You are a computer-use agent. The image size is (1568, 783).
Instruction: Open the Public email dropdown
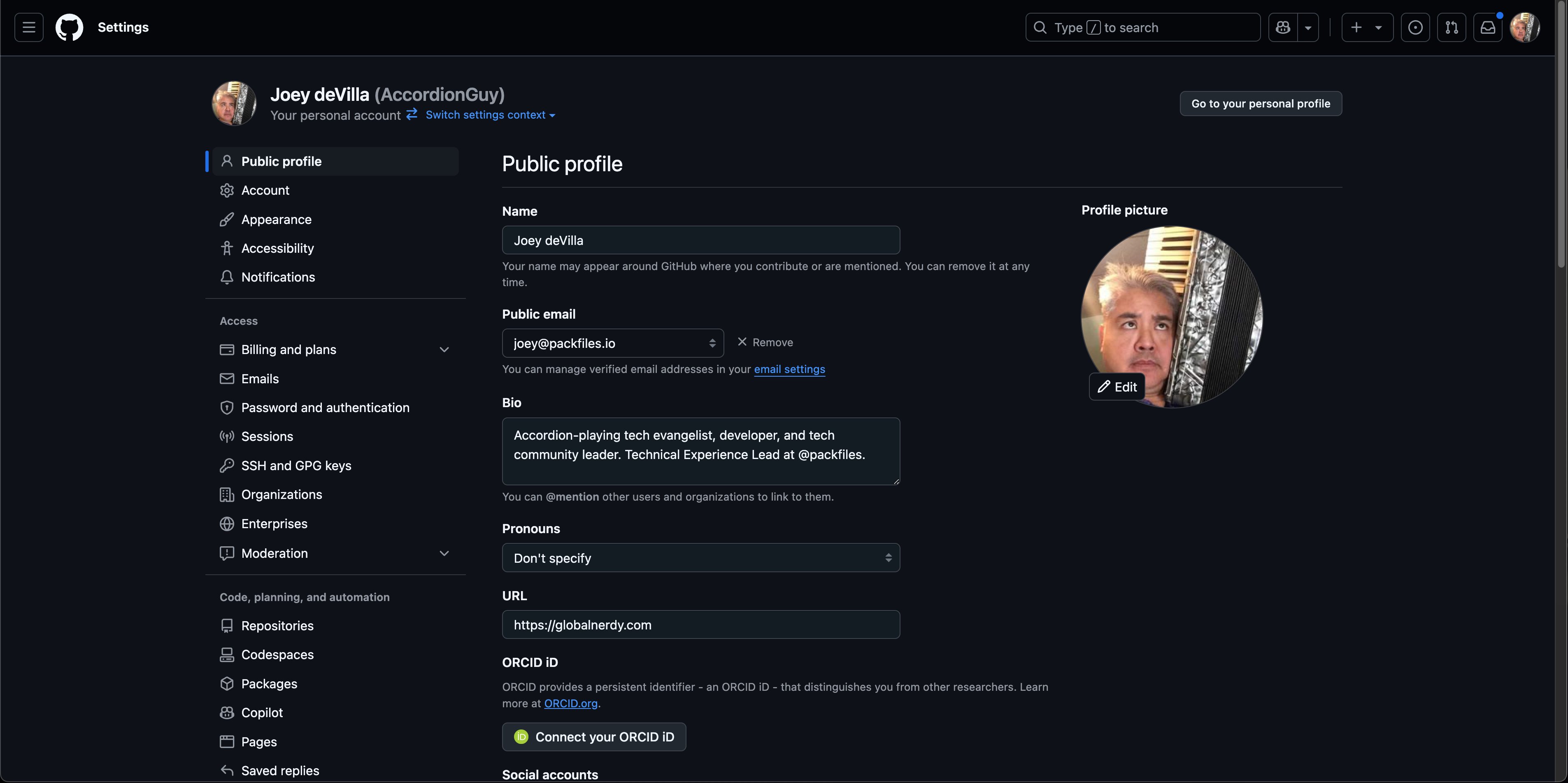(612, 343)
